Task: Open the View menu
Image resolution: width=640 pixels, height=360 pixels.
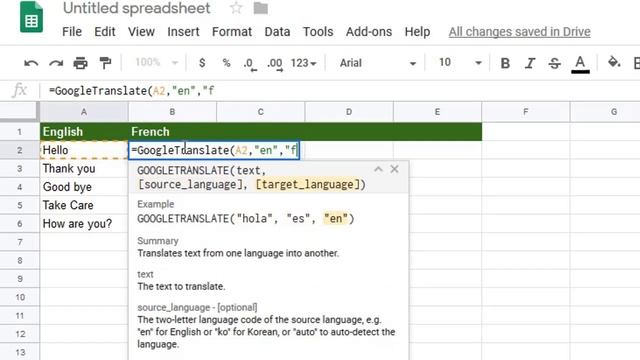Action: pyautogui.click(x=141, y=32)
